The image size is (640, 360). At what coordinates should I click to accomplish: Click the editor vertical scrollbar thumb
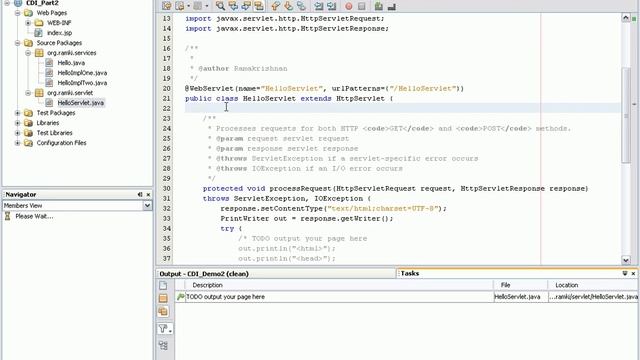626,116
